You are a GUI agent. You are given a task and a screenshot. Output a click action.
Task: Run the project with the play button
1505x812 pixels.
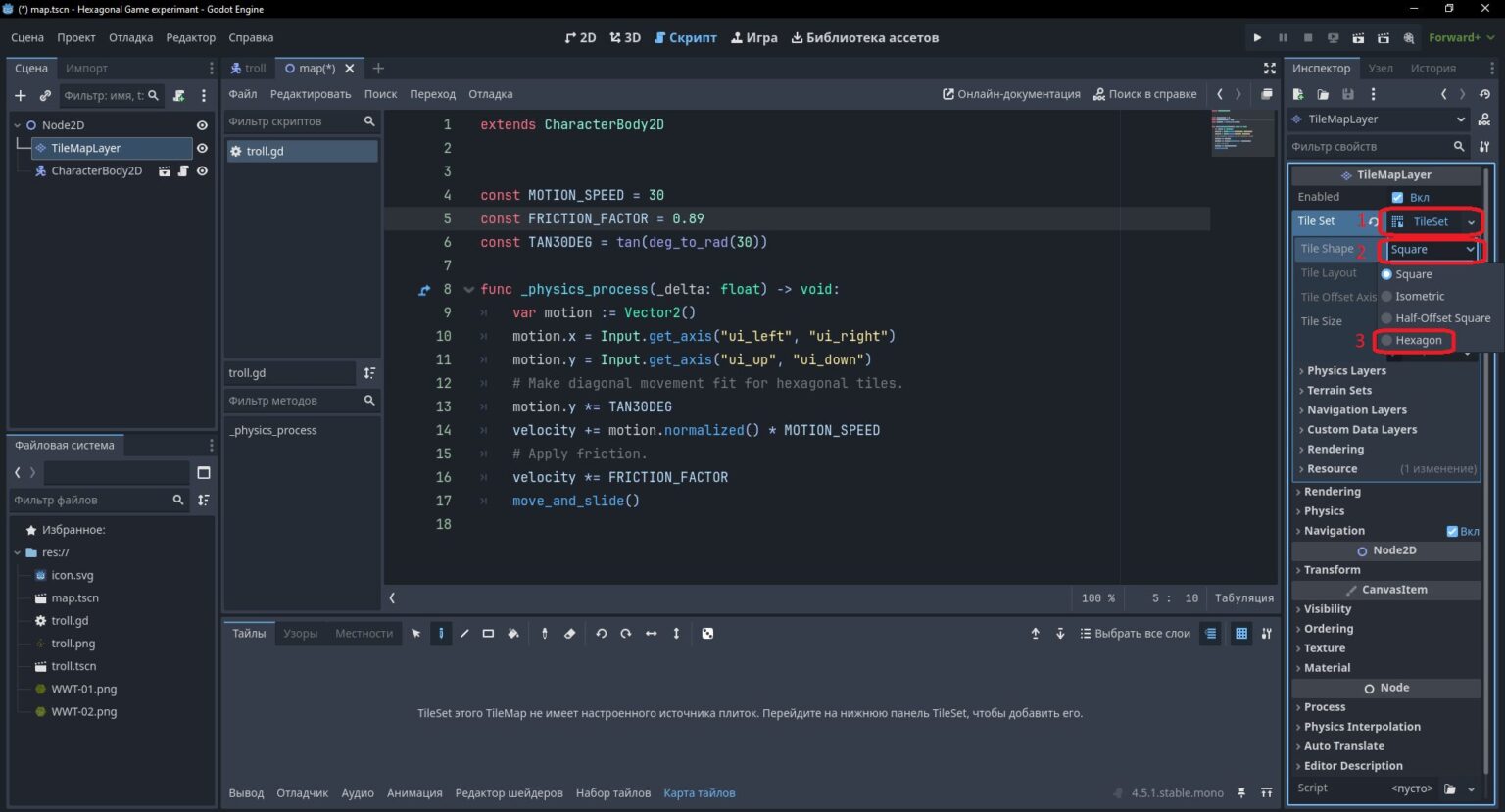pyautogui.click(x=1257, y=37)
